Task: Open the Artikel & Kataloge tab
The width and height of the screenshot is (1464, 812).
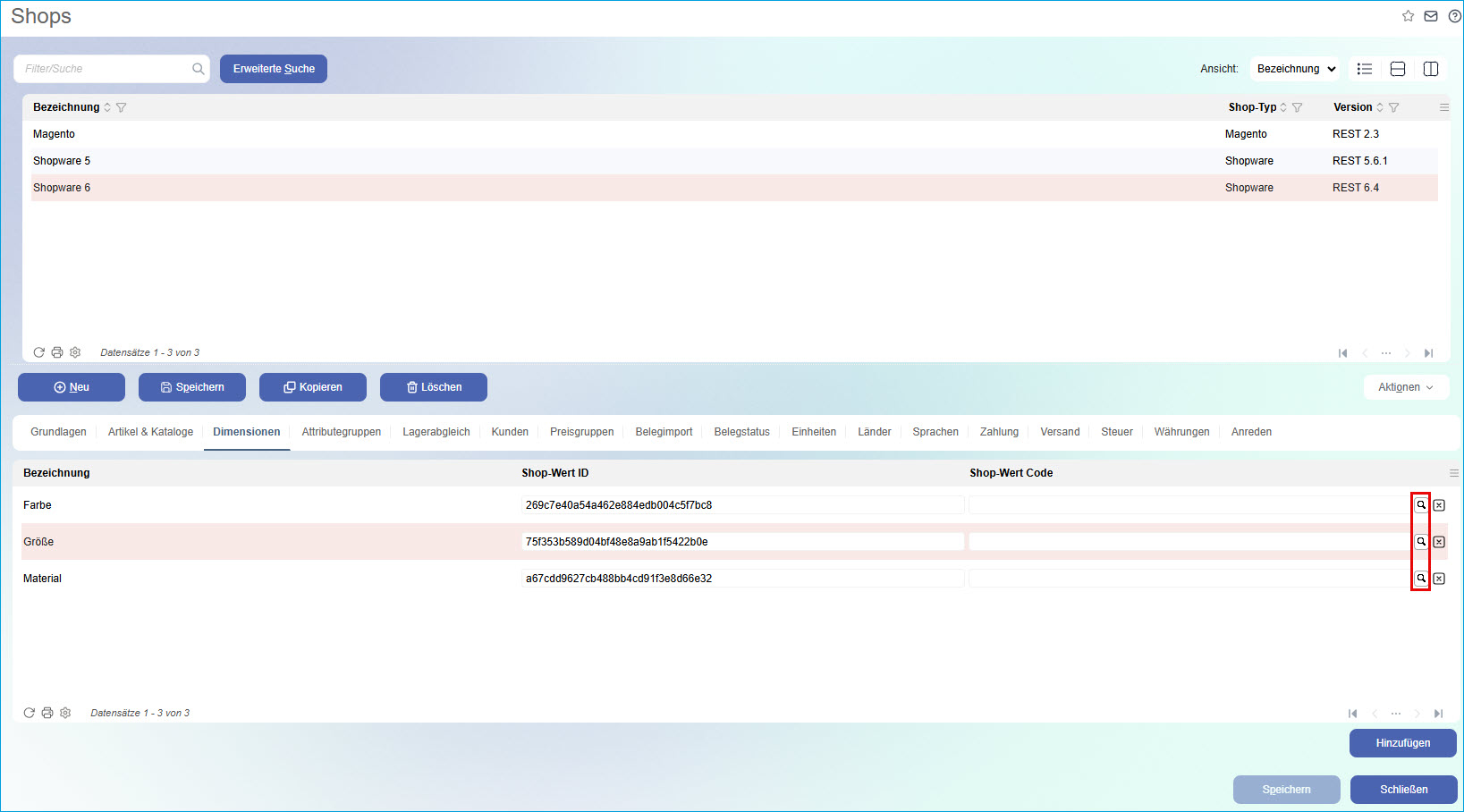Action: click(150, 432)
